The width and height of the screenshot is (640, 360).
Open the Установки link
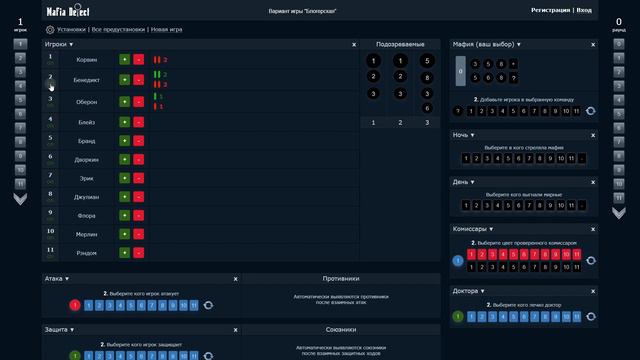(x=71, y=30)
